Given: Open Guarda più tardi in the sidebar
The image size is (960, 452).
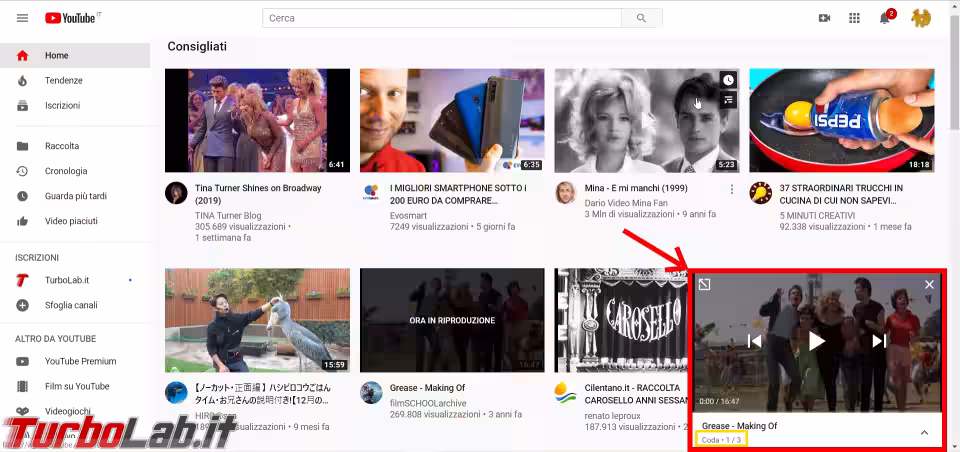Looking at the screenshot, I should (75, 196).
